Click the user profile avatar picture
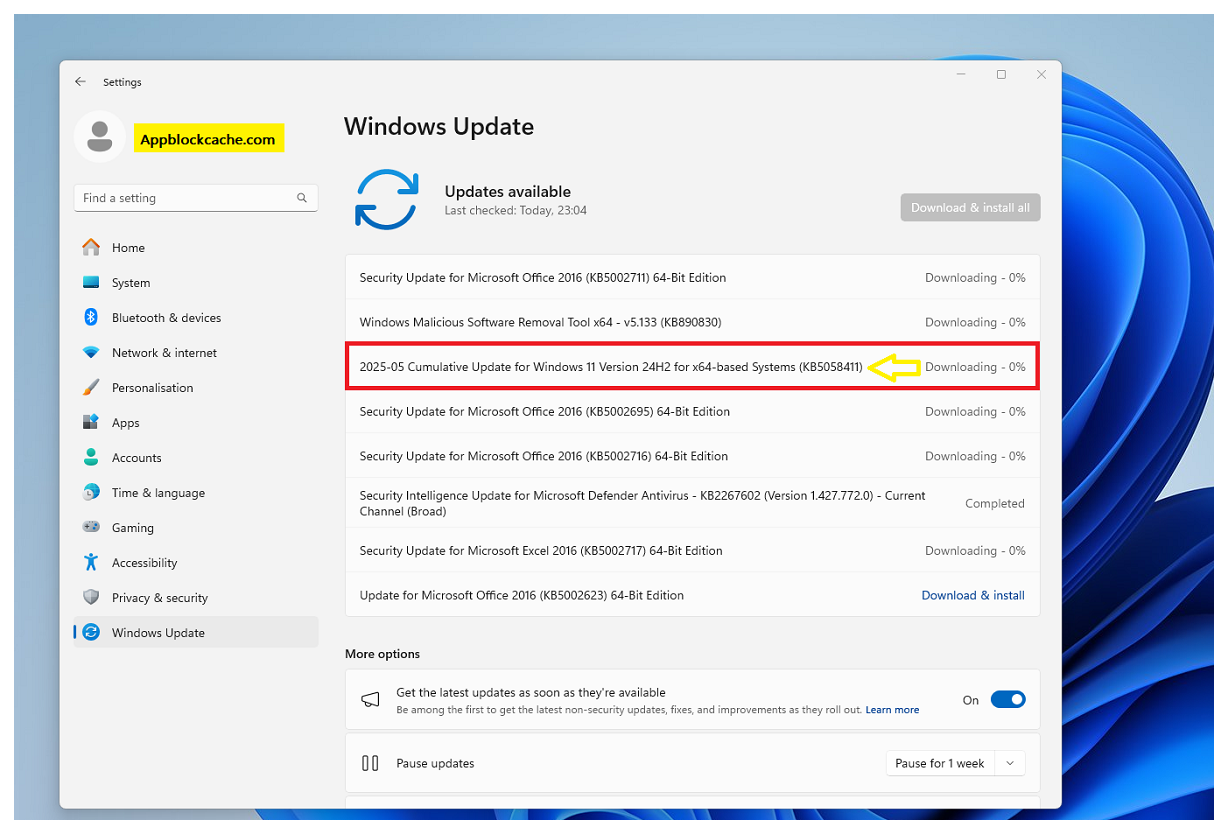 coord(99,137)
